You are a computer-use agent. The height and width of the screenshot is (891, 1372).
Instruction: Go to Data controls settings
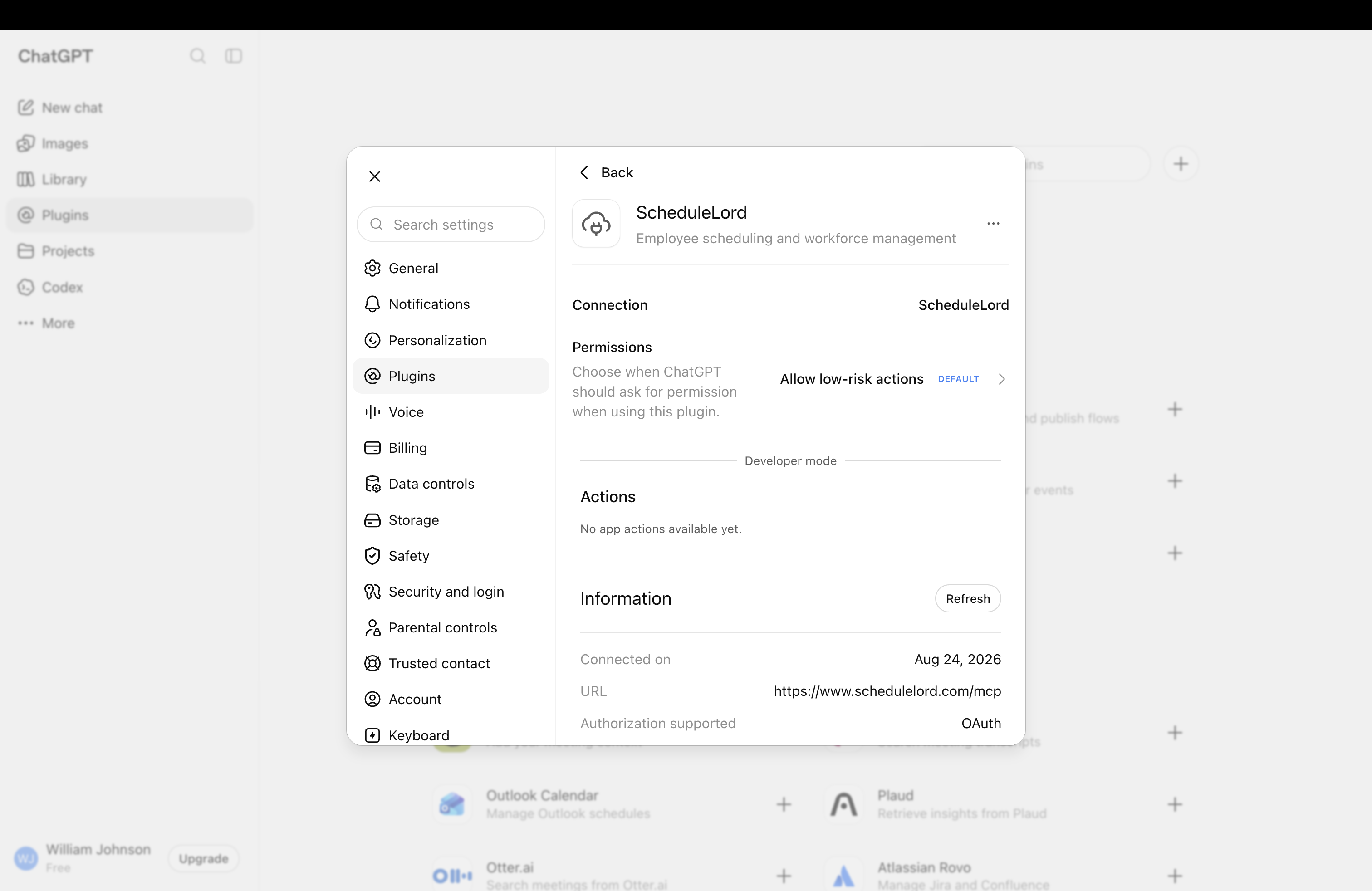point(451,484)
